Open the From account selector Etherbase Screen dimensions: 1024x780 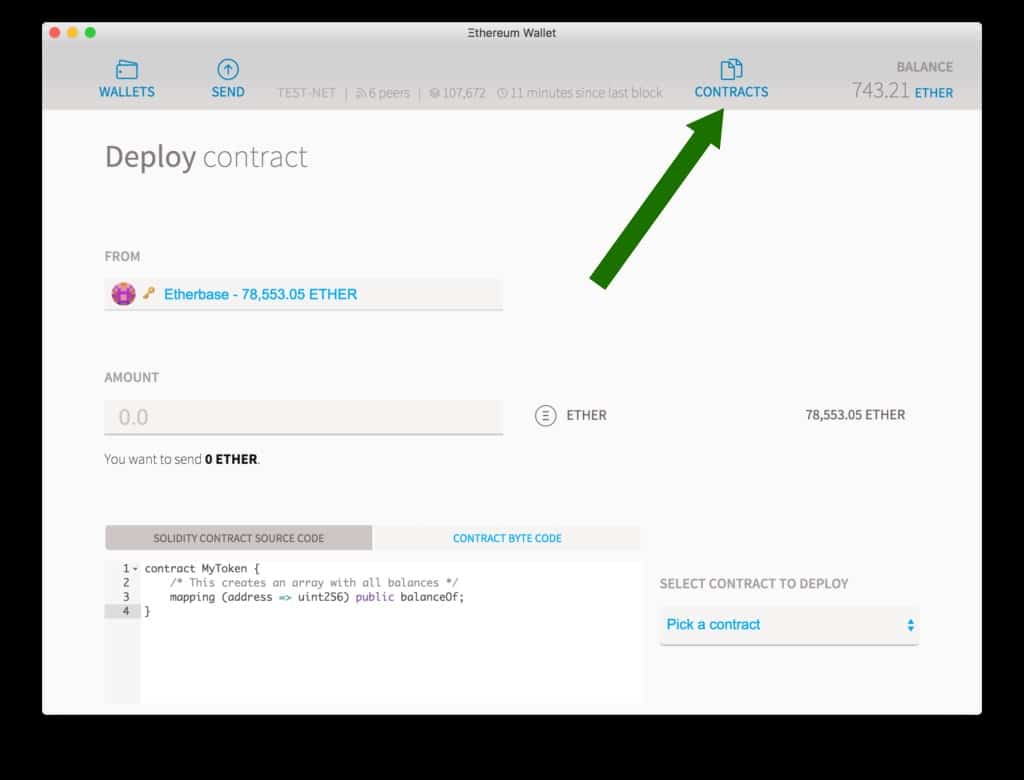[x=304, y=295]
